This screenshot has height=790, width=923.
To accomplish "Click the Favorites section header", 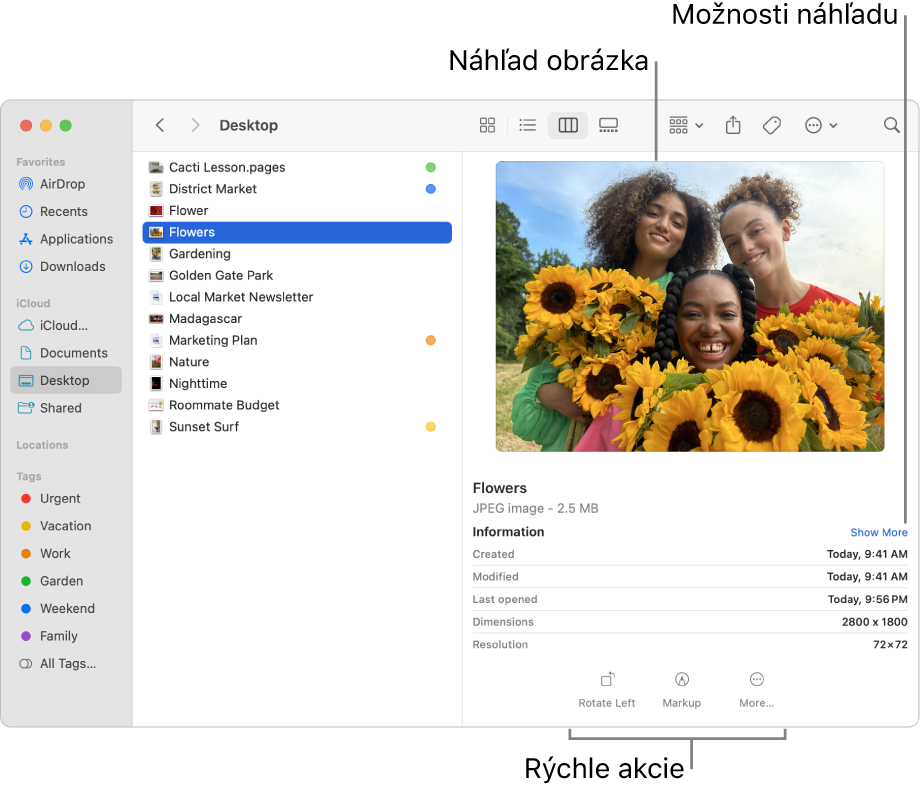I will pyautogui.click(x=41, y=162).
